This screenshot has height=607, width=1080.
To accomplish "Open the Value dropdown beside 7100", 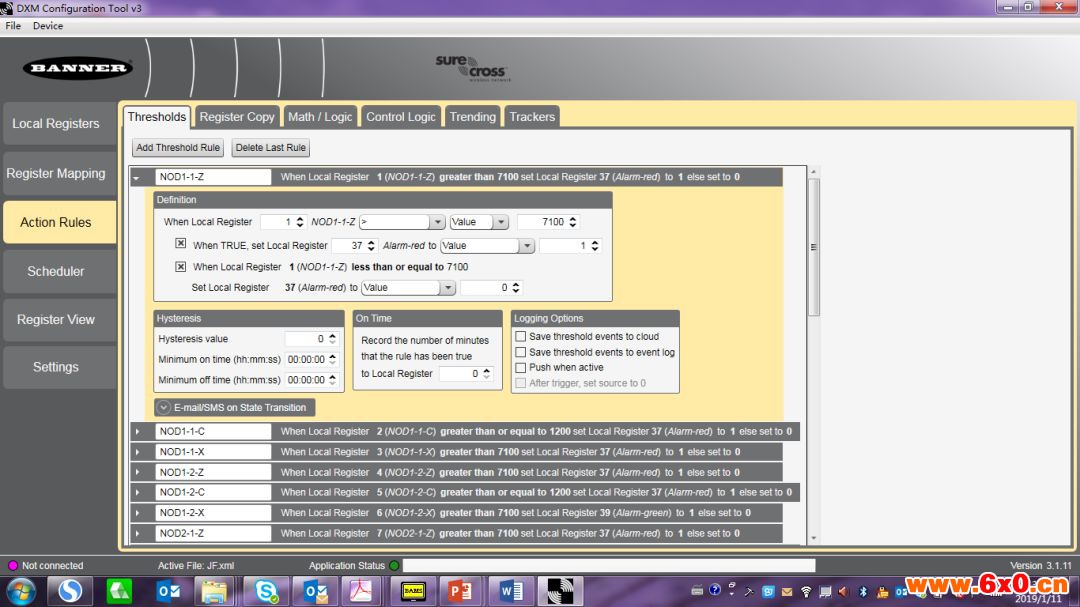I will click(x=479, y=222).
